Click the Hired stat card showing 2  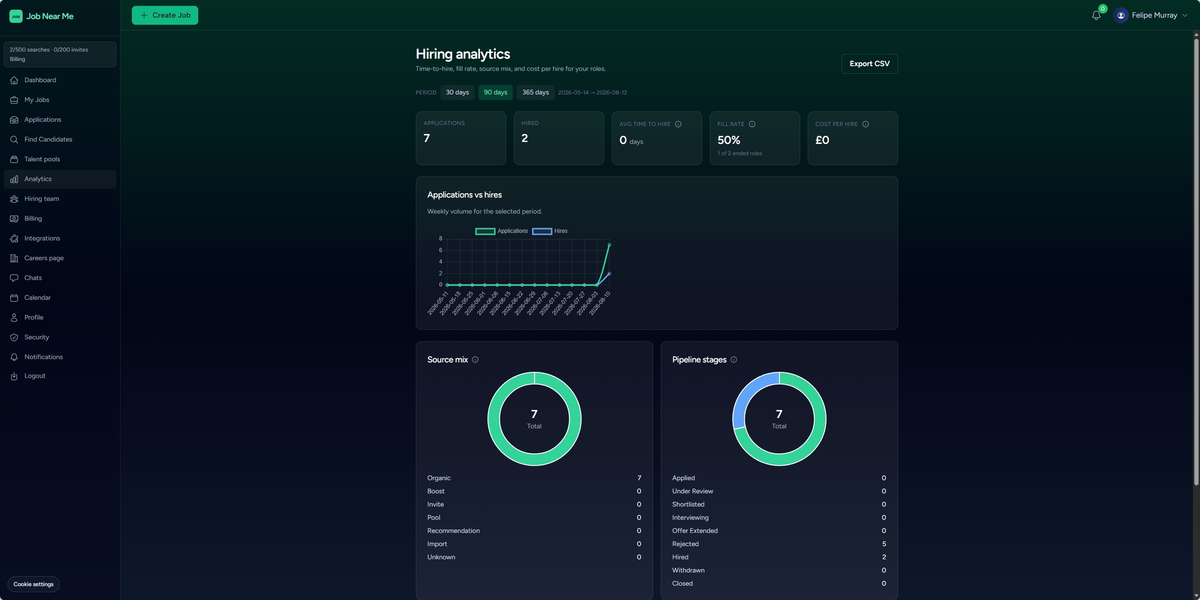559,138
